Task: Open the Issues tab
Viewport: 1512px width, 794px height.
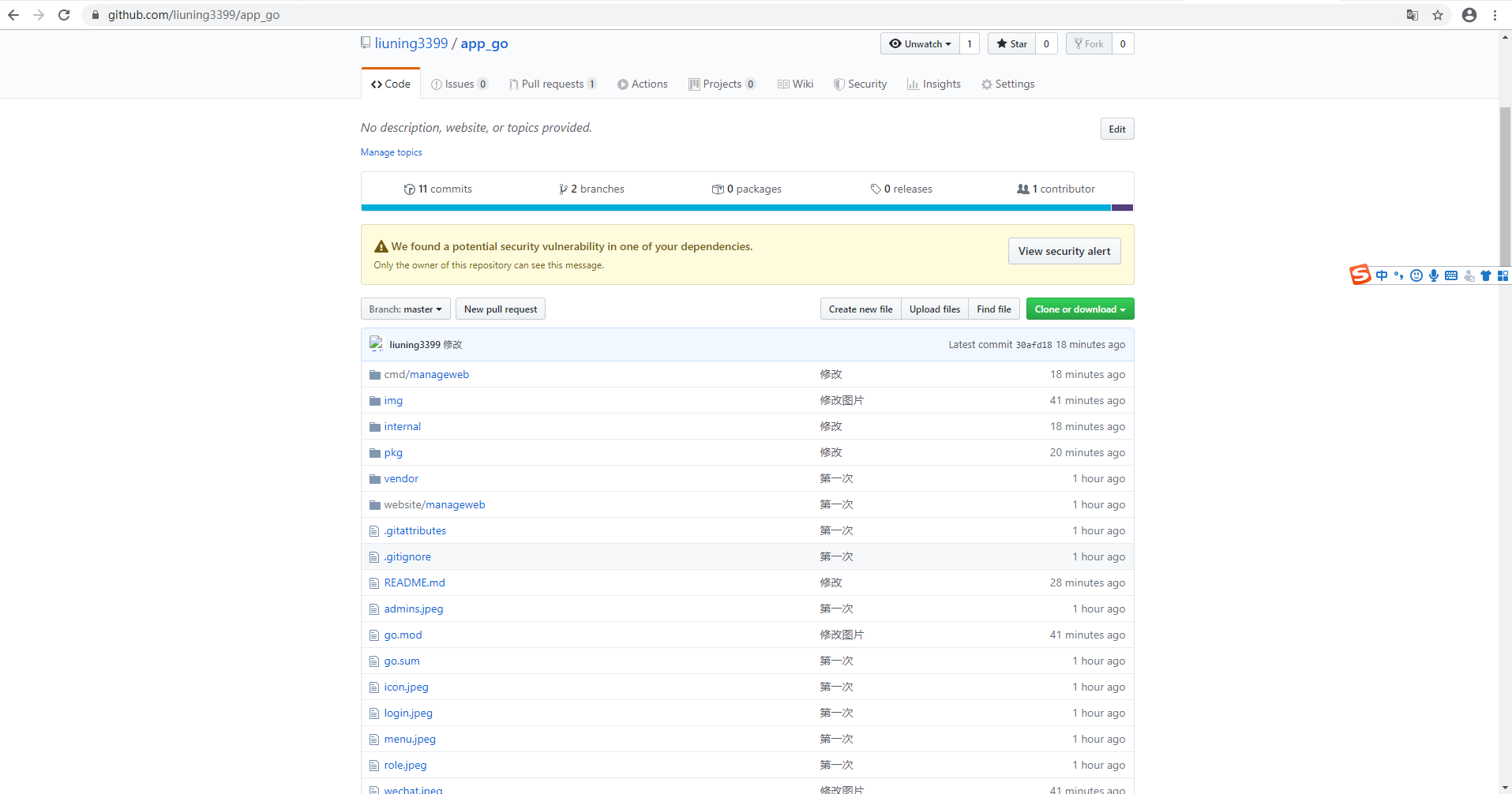Action: pyautogui.click(x=460, y=84)
